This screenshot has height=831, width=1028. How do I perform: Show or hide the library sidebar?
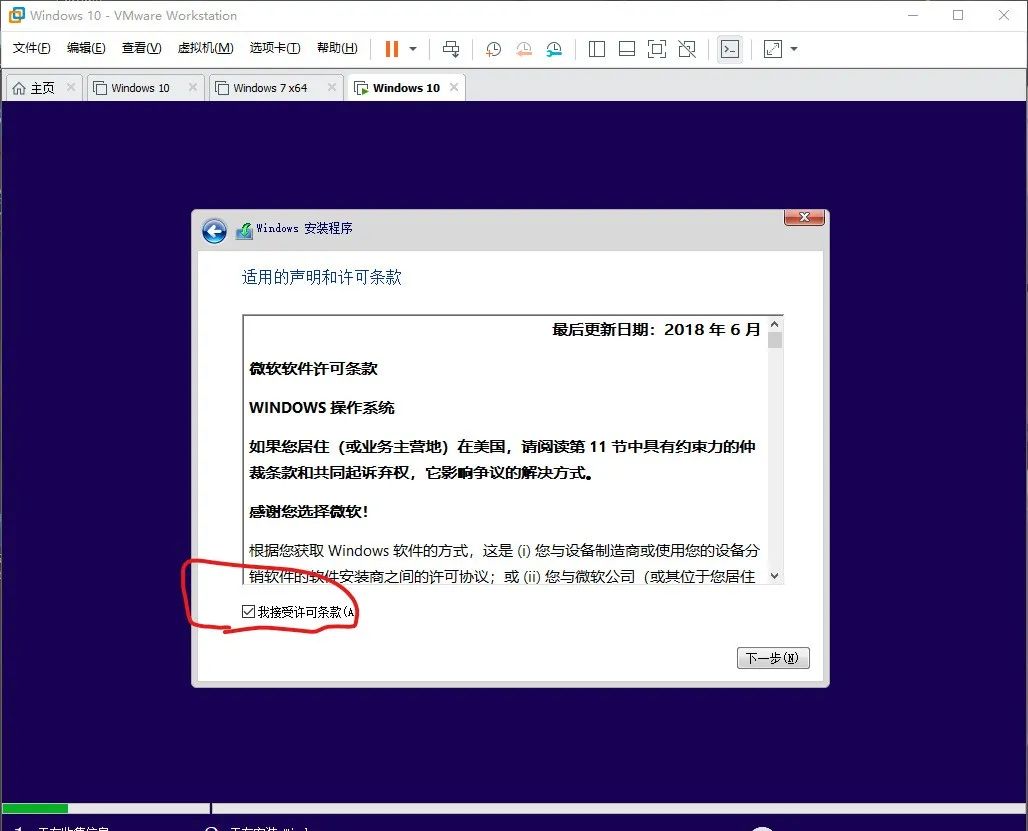point(595,48)
